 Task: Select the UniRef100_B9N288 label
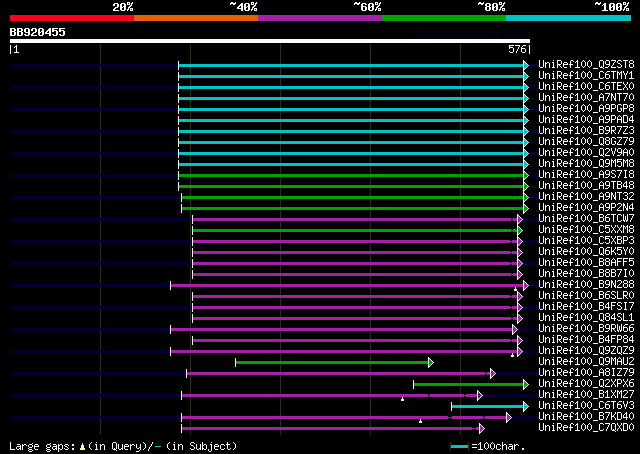click(586, 285)
